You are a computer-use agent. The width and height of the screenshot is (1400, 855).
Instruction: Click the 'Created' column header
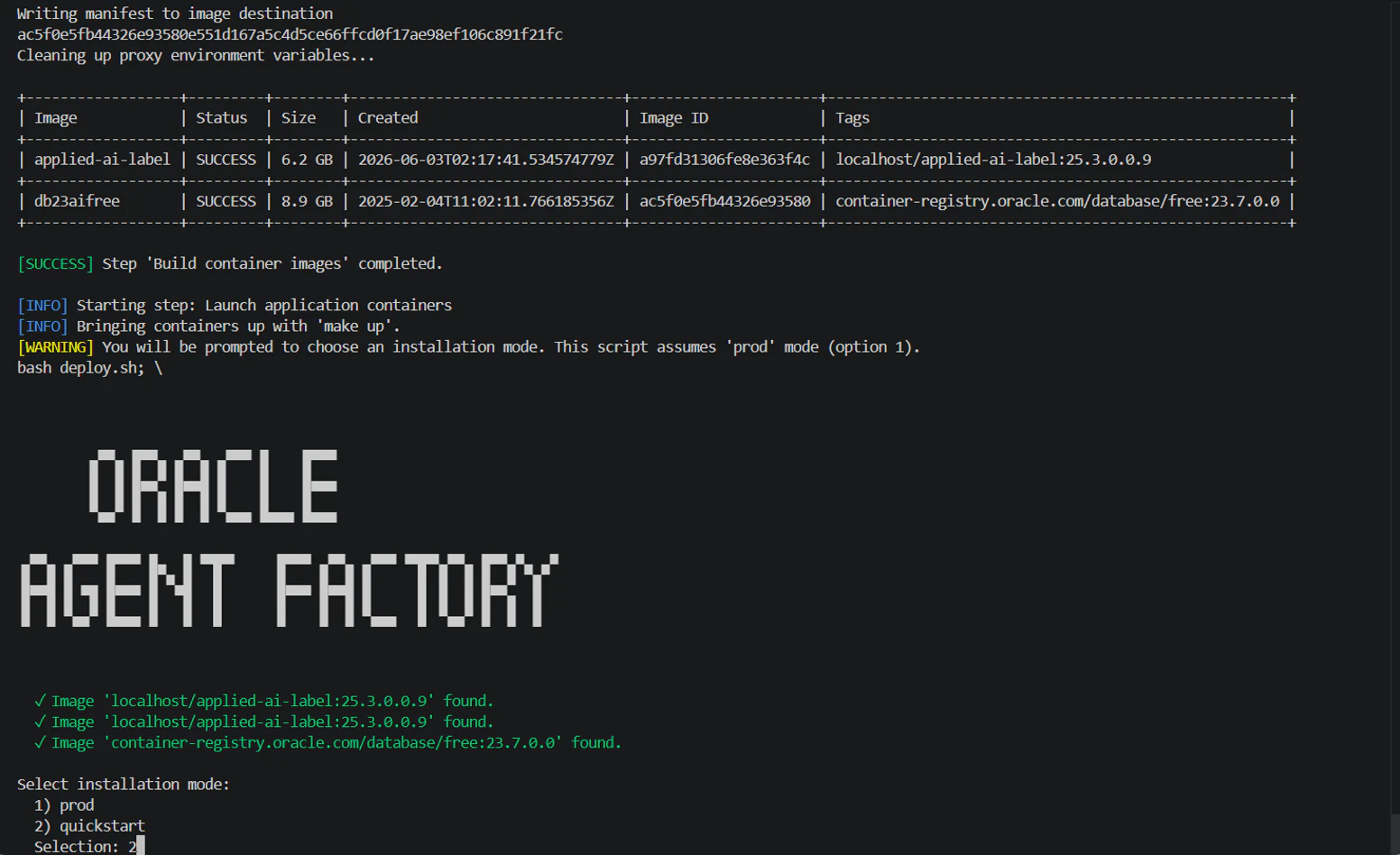[388, 117]
